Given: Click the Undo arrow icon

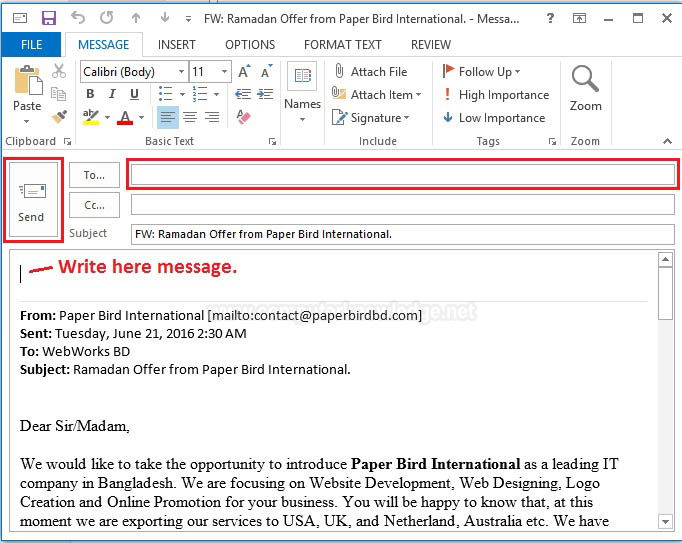Looking at the screenshot, I should click(x=78, y=18).
